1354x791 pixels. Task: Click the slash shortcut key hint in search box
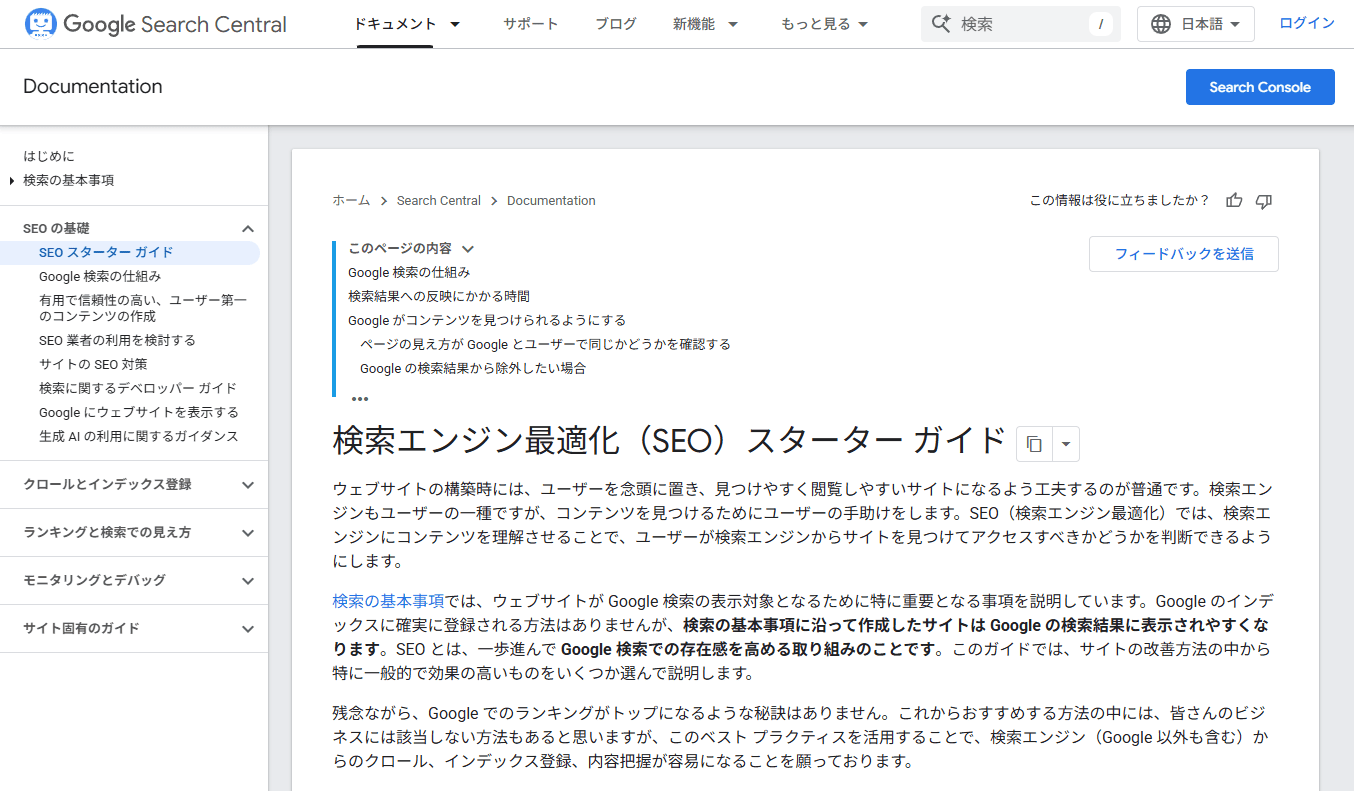pyautogui.click(x=1101, y=24)
